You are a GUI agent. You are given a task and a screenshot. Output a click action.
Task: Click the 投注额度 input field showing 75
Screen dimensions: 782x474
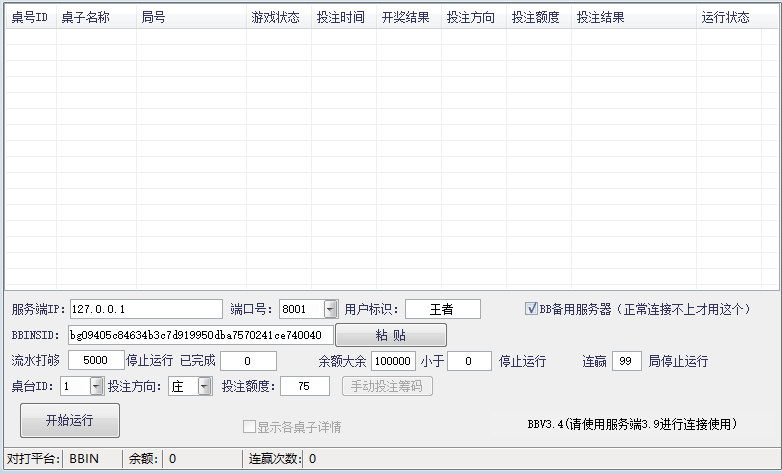click(x=304, y=386)
